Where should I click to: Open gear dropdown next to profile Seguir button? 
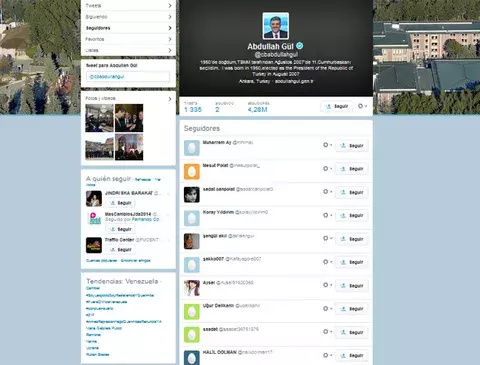(x=362, y=106)
